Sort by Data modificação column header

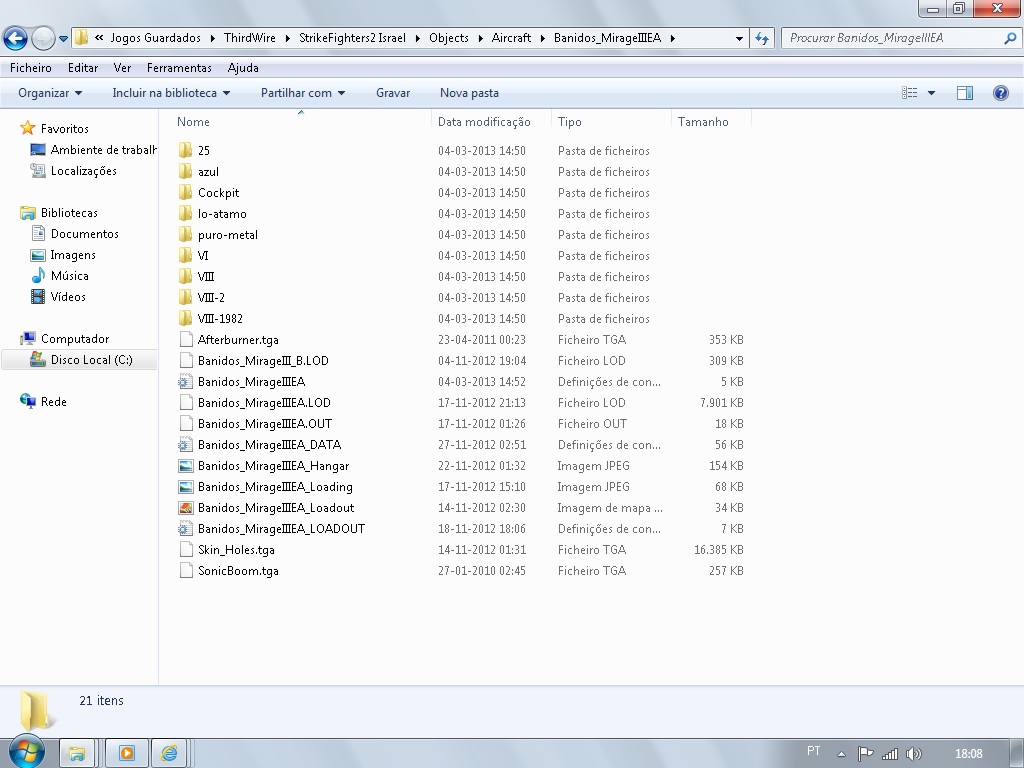[484, 121]
